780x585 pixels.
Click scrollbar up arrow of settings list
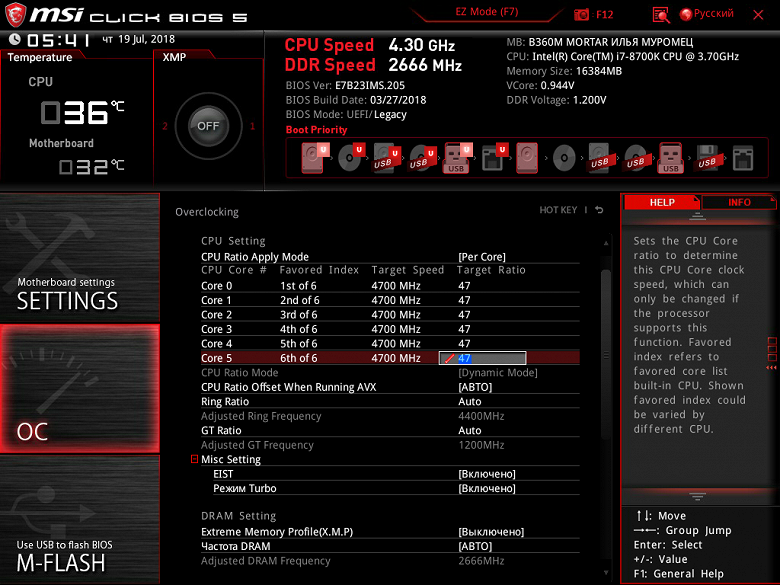click(606, 243)
